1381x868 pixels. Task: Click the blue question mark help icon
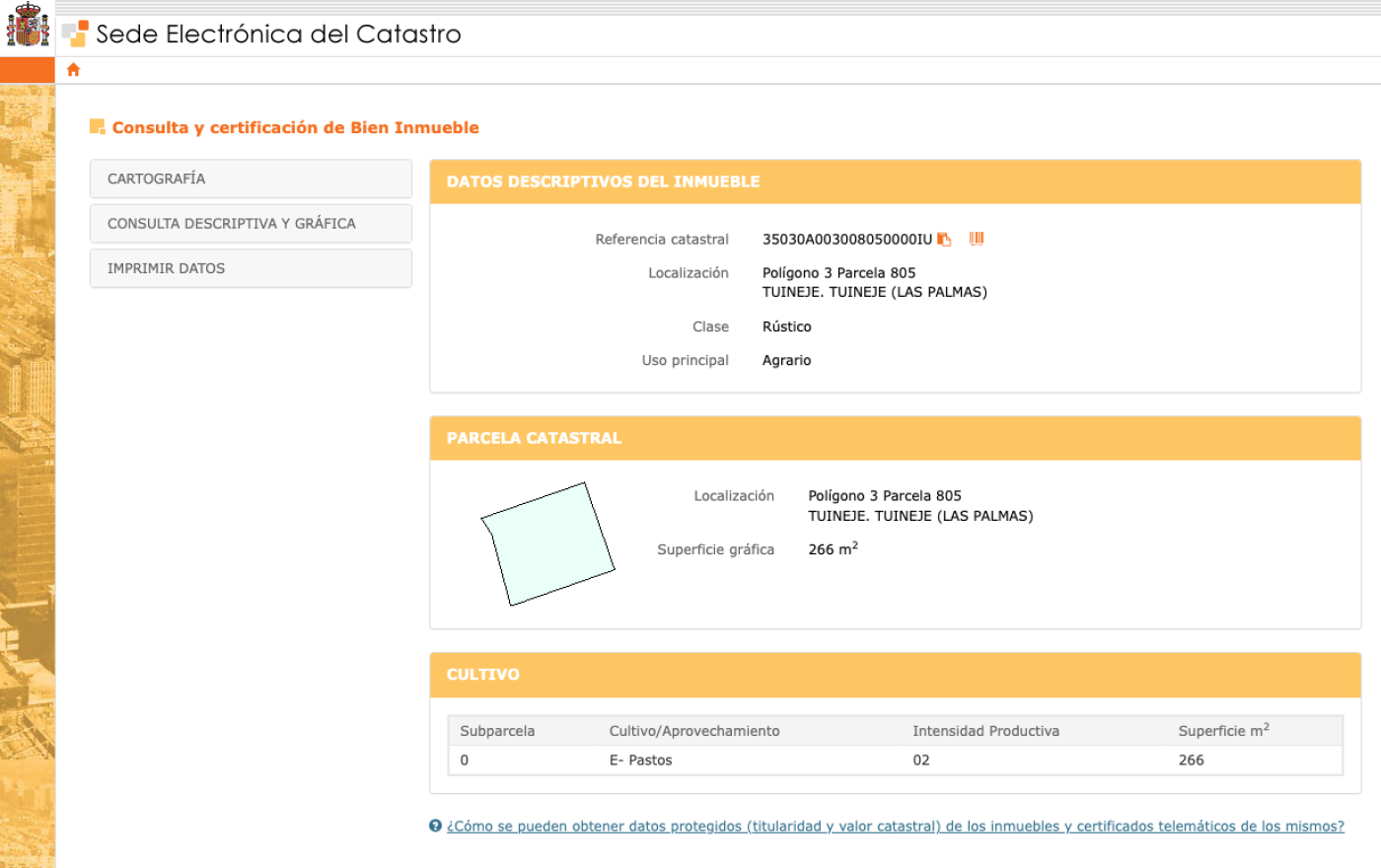435,827
